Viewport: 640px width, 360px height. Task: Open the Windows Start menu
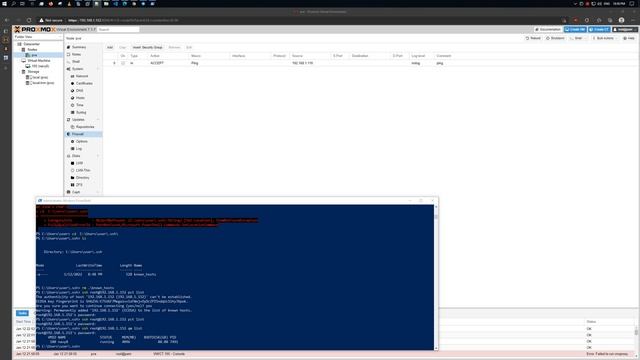click(x=4, y=4)
